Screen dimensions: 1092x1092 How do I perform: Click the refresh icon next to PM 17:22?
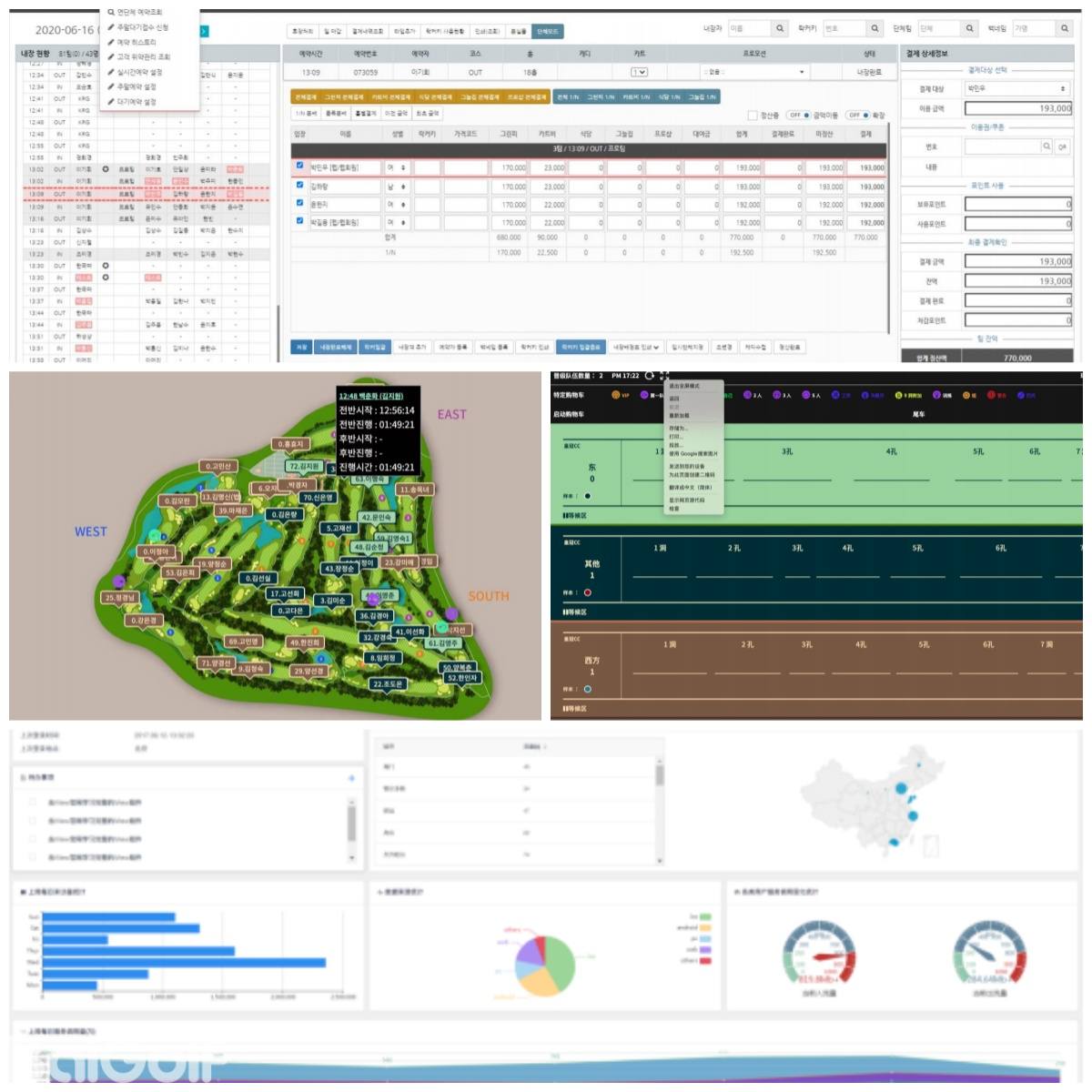coord(649,376)
